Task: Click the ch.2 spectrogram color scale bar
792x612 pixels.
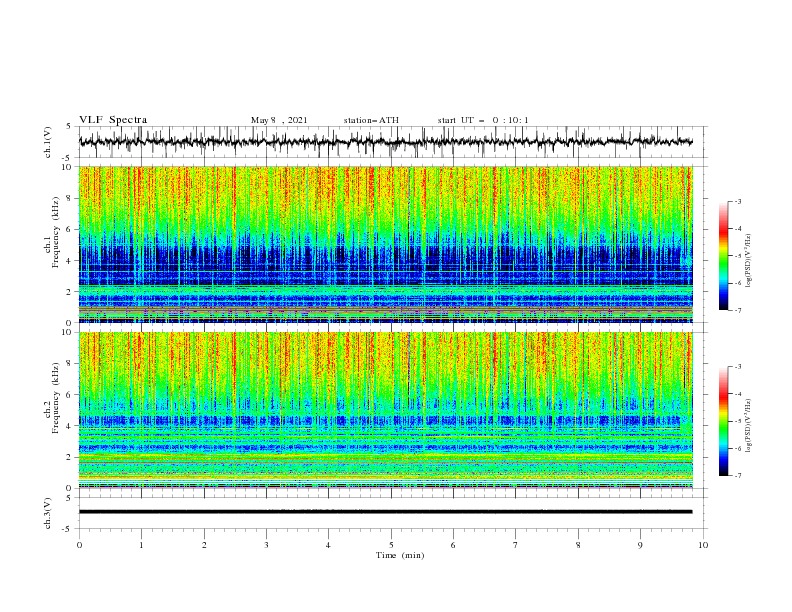Action: click(x=723, y=421)
